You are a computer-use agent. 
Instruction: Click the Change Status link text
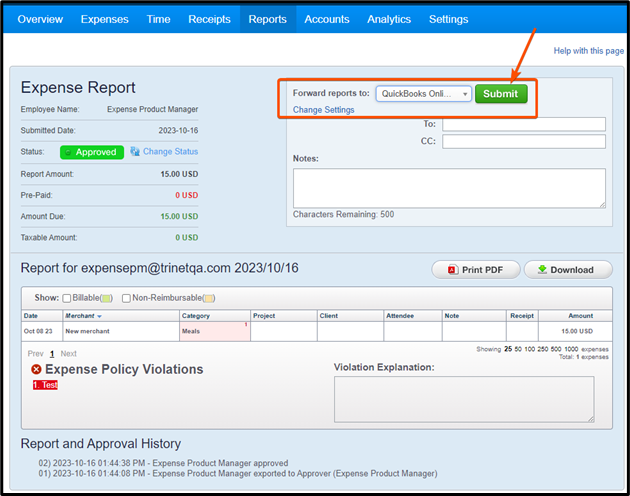[170, 152]
